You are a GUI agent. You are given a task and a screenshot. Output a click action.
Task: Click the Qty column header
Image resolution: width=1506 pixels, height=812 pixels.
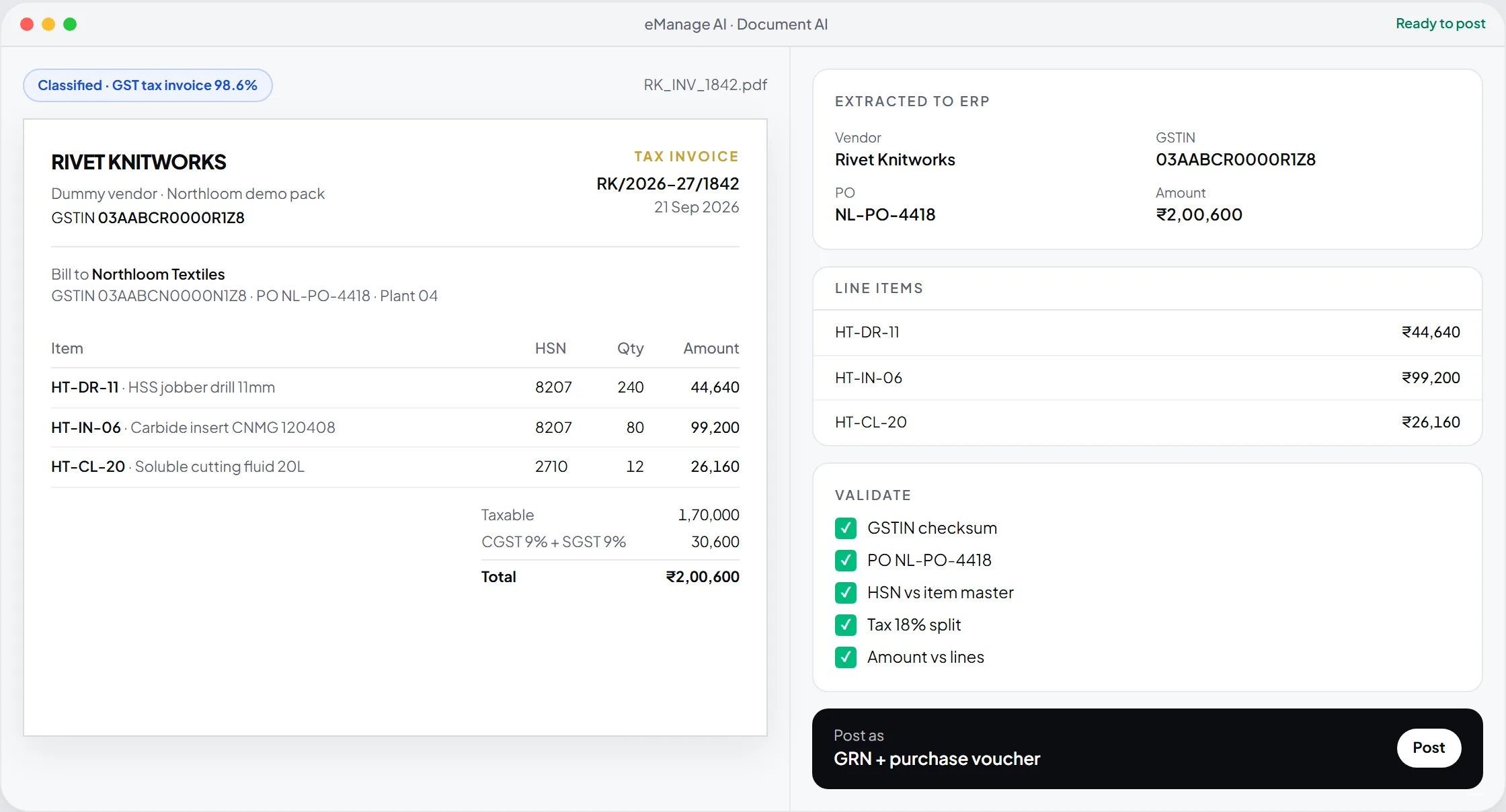[631, 348]
